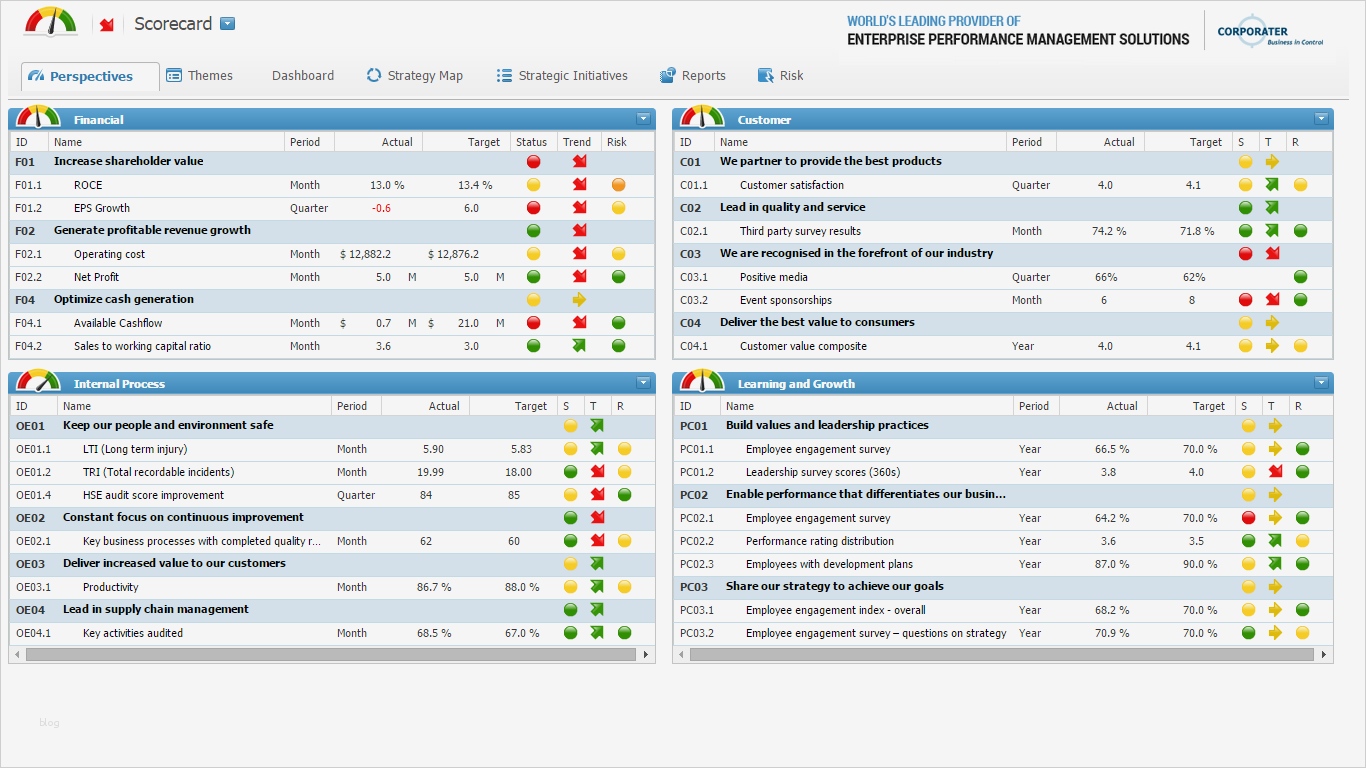This screenshot has height=768, width=1366.
Task: Click the red status indicator for EPS Growth
Action: (x=533, y=208)
